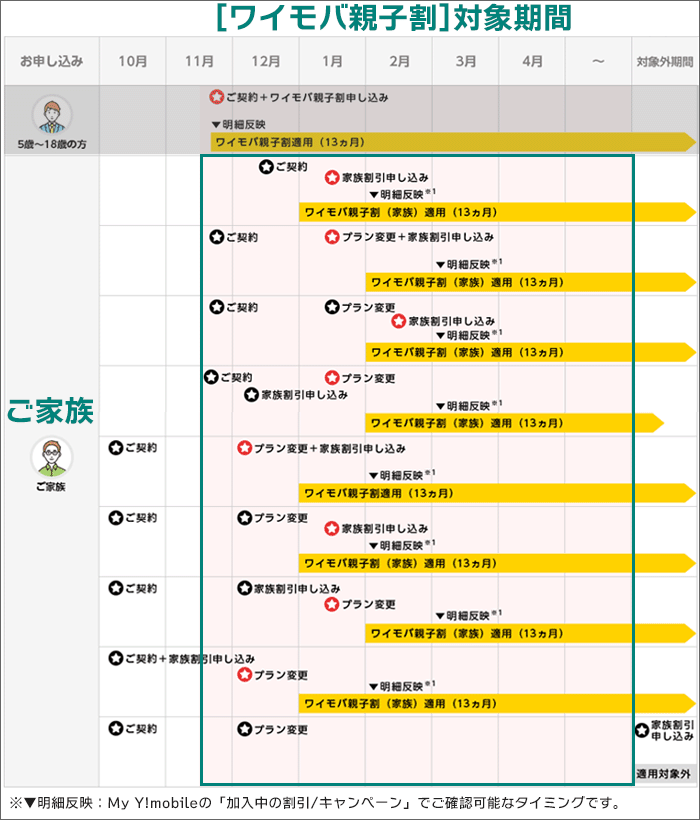
Task: Click the ▼明細反映 marker in the 5歳〜18歳 row
Action: [238, 124]
